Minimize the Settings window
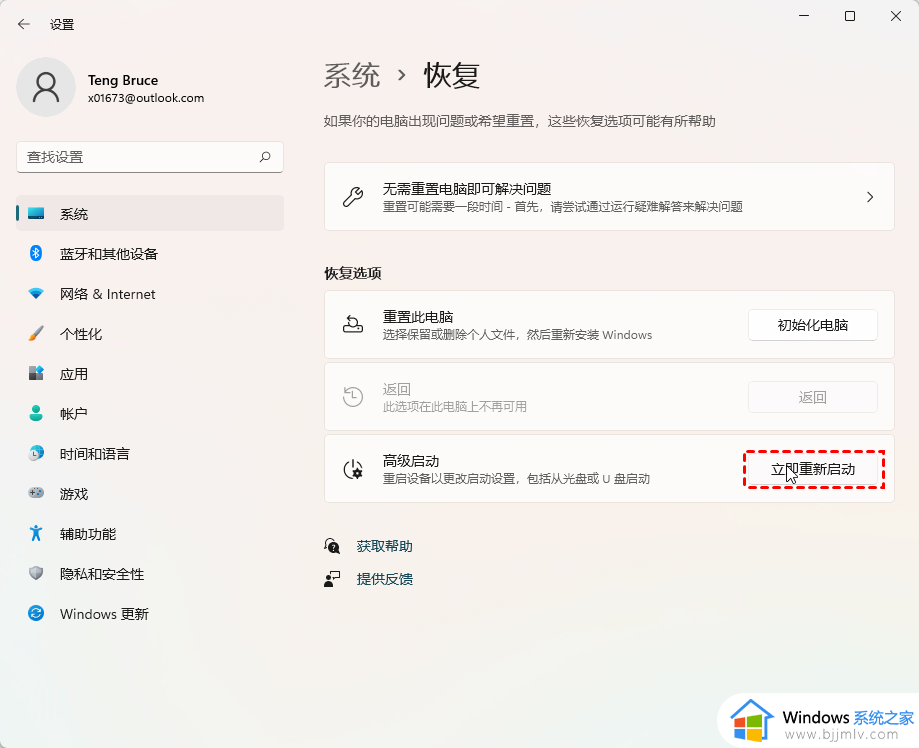The width and height of the screenshot is (919, 748). tap(804, 16)
